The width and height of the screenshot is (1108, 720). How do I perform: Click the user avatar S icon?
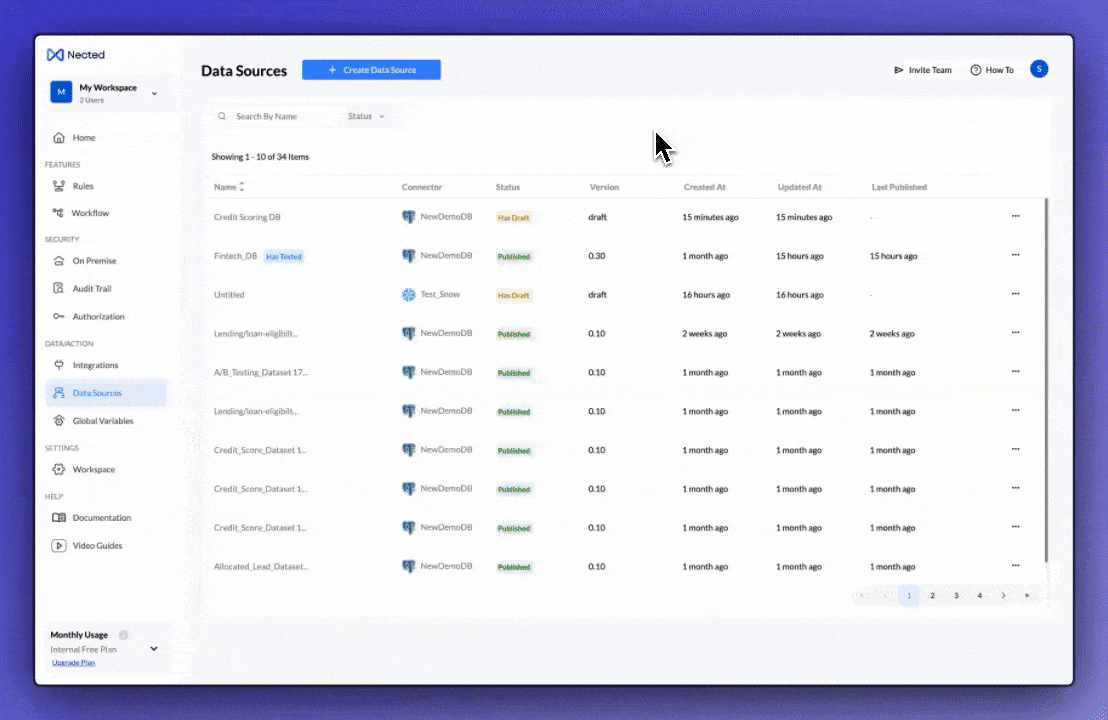click(x=1039, y=69)
